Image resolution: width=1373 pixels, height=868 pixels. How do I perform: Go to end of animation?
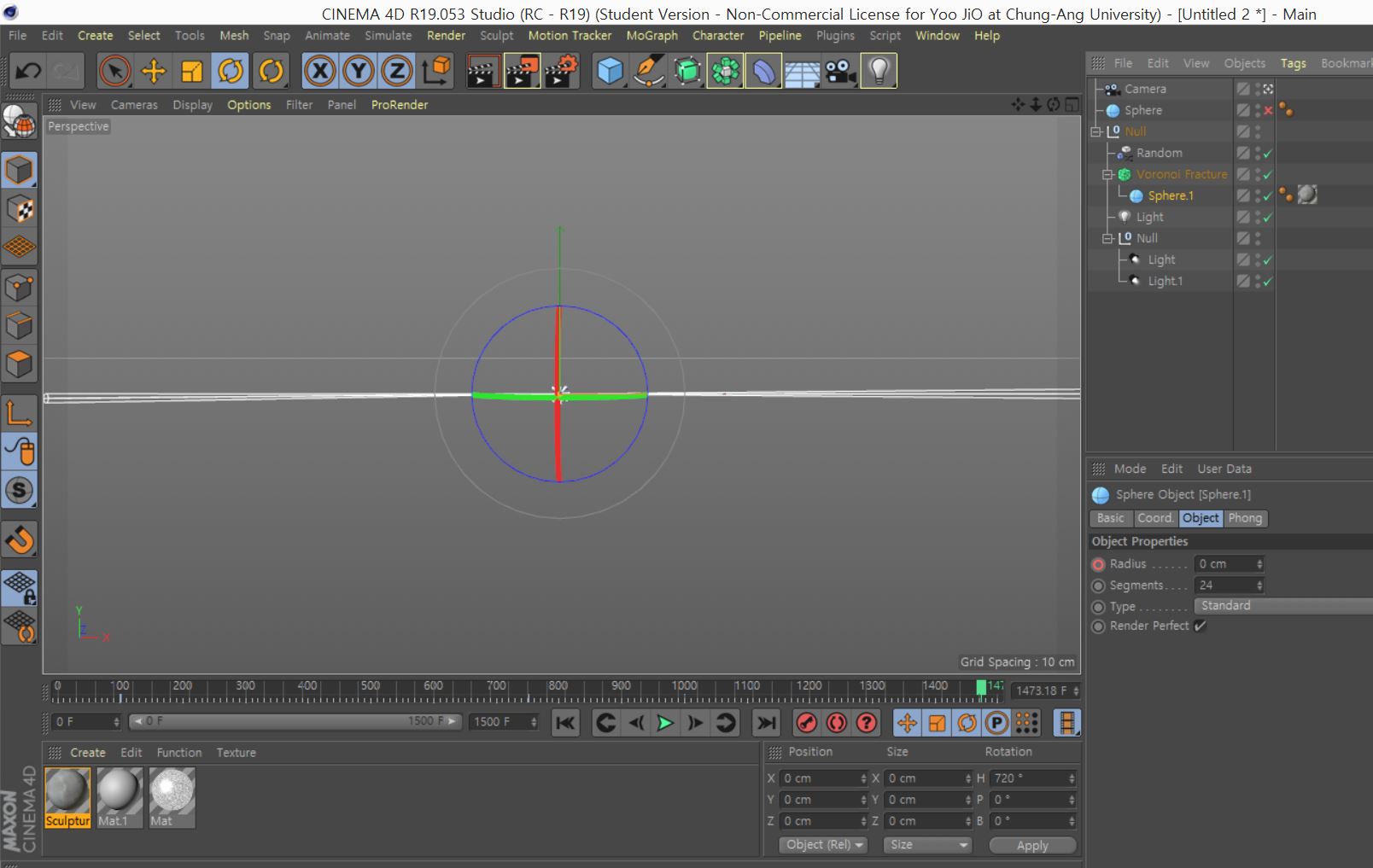pos(766,723)
